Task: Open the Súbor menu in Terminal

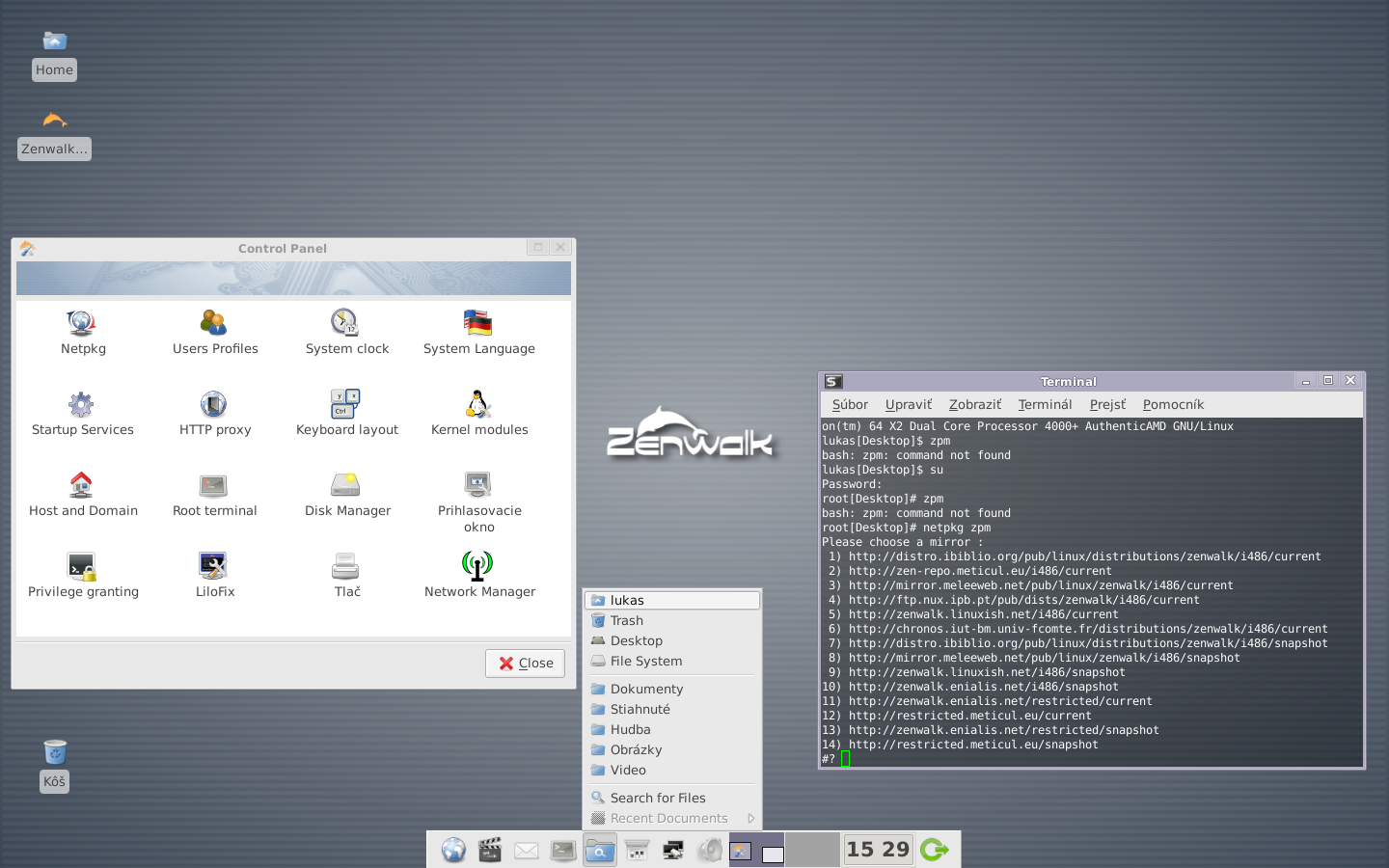Action: click(850, 405)
